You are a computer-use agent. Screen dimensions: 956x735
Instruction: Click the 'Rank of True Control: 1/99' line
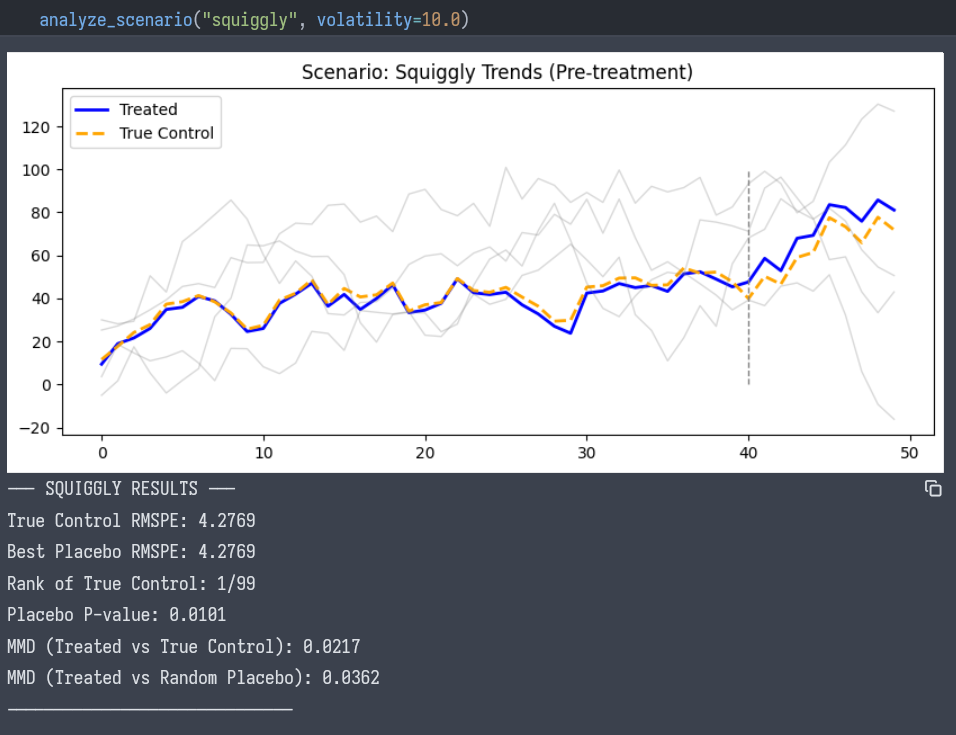(131, 583)
